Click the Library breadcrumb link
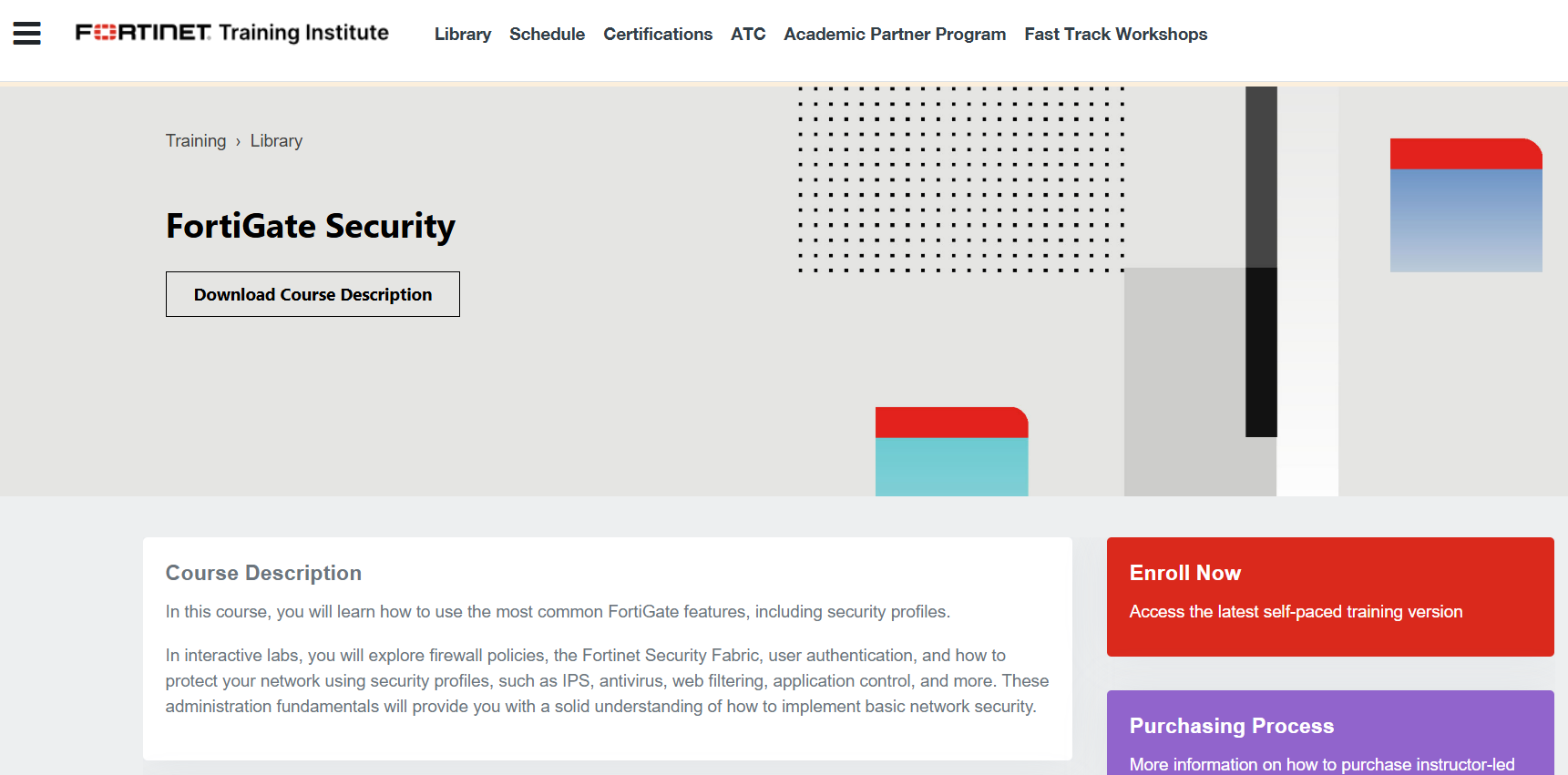The image size is (1568, 775). pyautogui.click(x=276, y=141)
